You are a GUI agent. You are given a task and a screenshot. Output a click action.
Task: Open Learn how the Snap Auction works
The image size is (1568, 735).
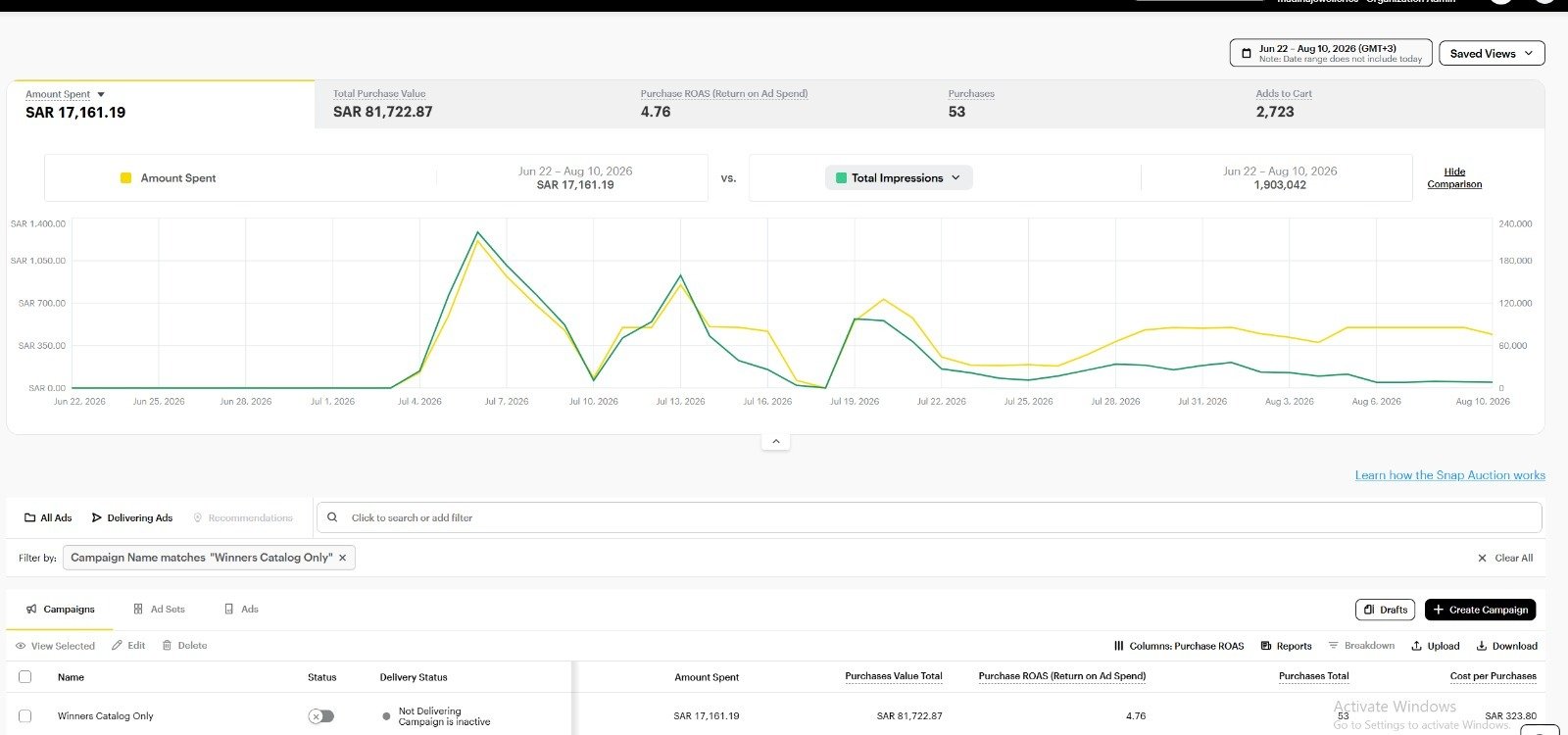[x=1449, y=475]
